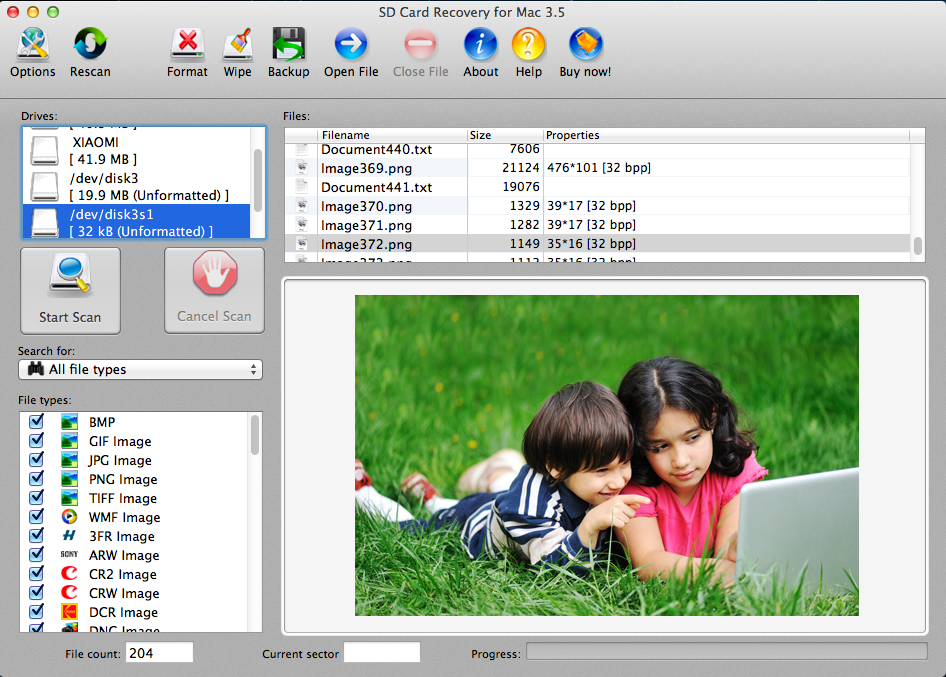Click the Wipe tool icon
The height and width of the screenshot is (677, 946).
[x=237, y=45]
